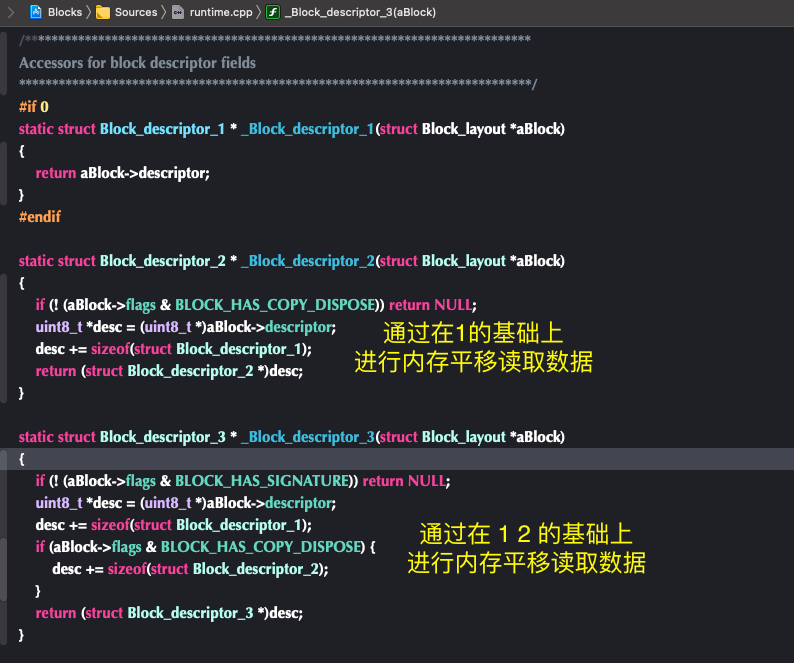Click the 'Accessors for block descriptor fields' comment
Screen dimensions: 794x663
[137, 63]
